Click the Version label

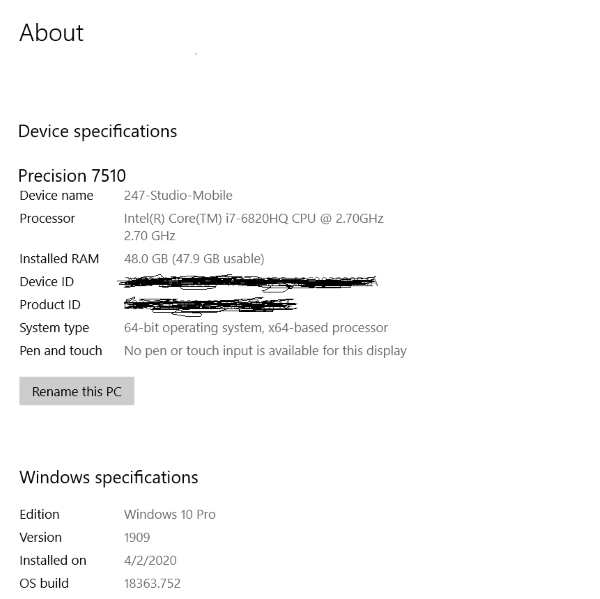41,537
